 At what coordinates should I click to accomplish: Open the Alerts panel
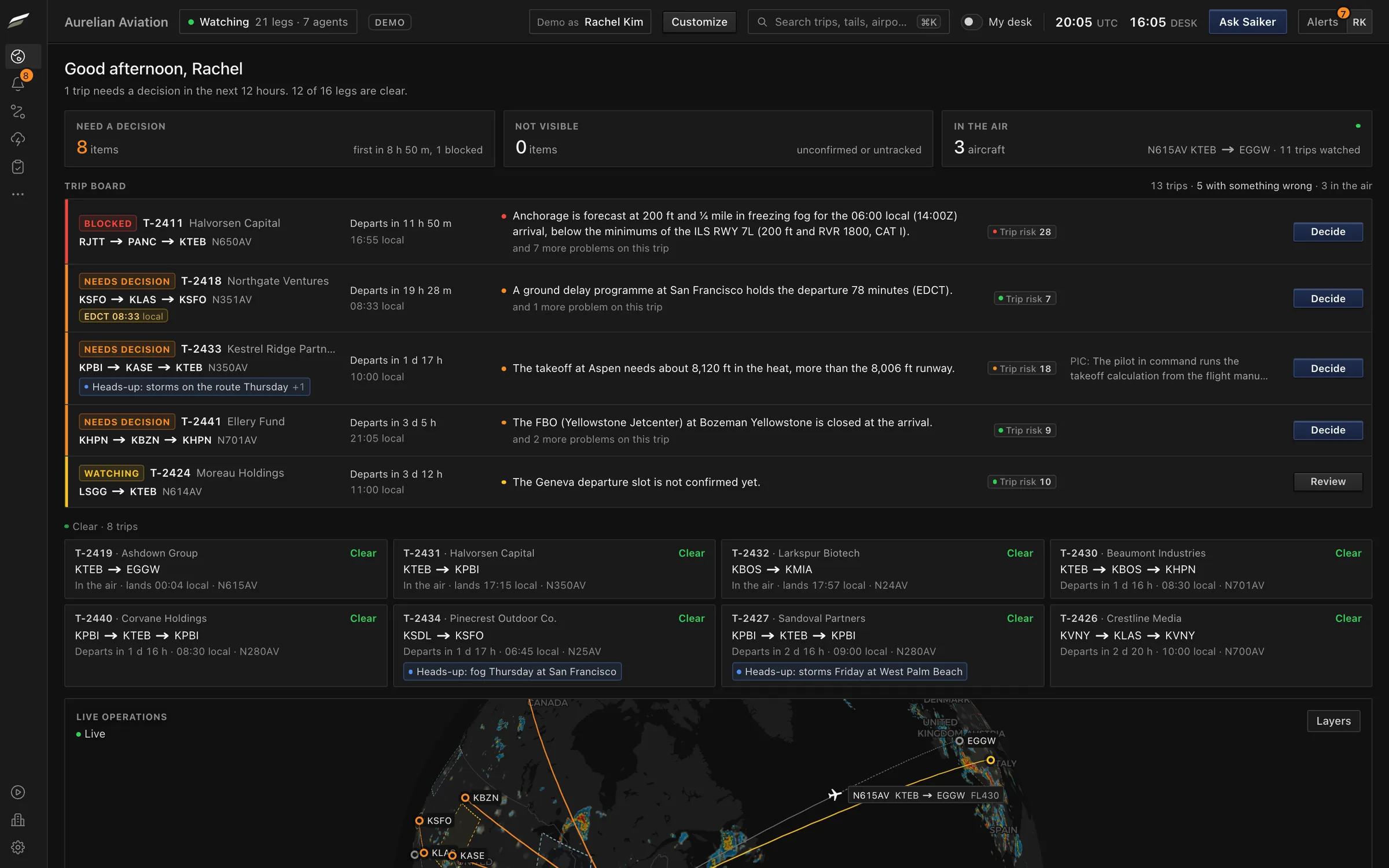(x=1322, y=22)
